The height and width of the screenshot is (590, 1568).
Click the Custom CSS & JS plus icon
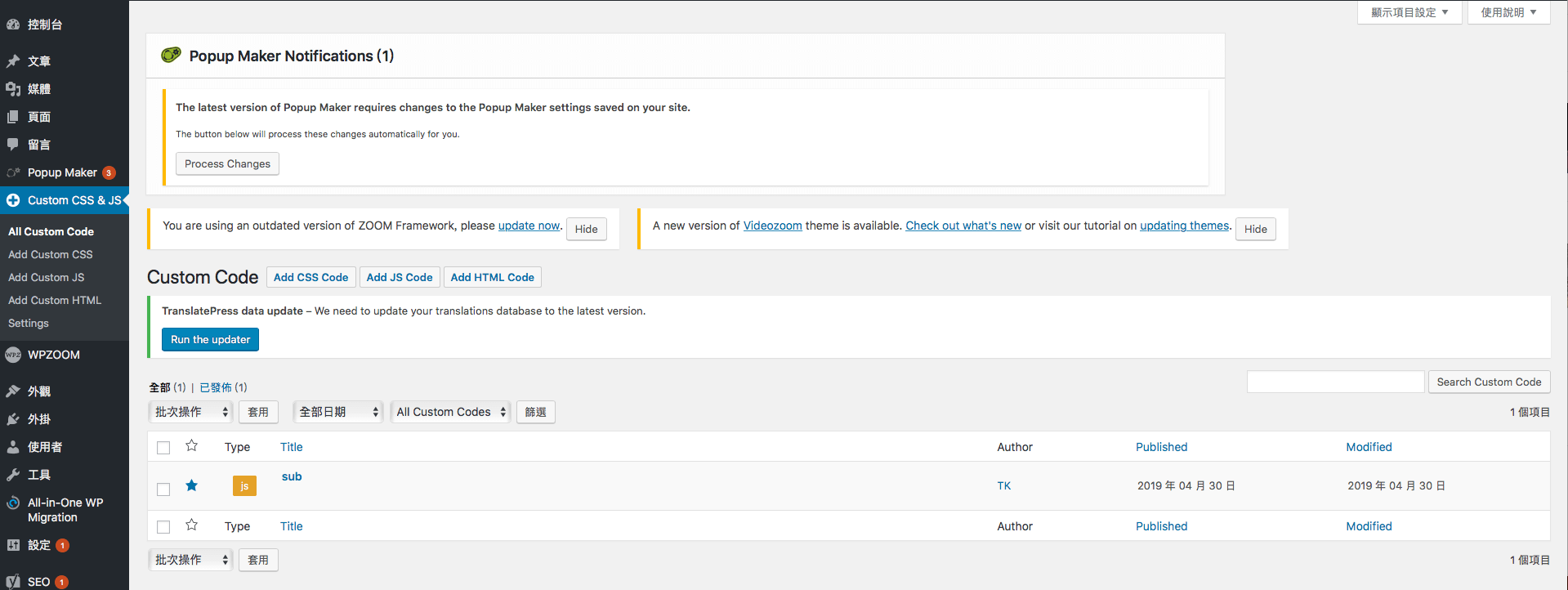13,200
